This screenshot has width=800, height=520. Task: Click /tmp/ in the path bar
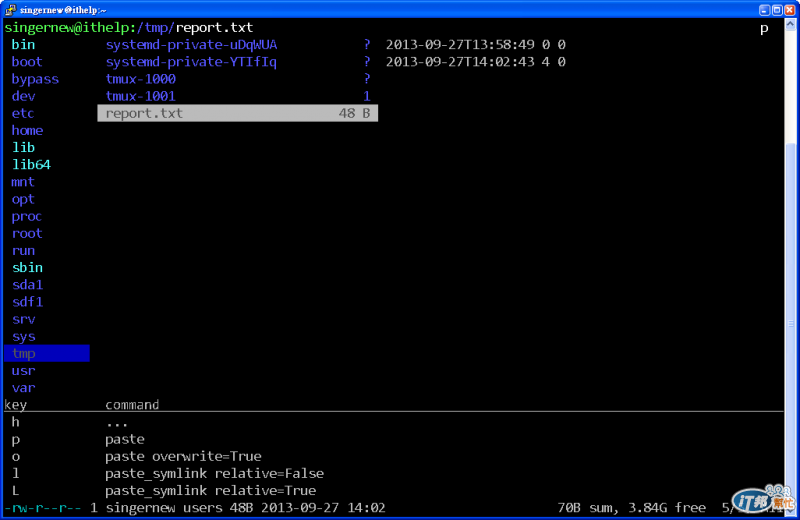(x=156, y=28)
